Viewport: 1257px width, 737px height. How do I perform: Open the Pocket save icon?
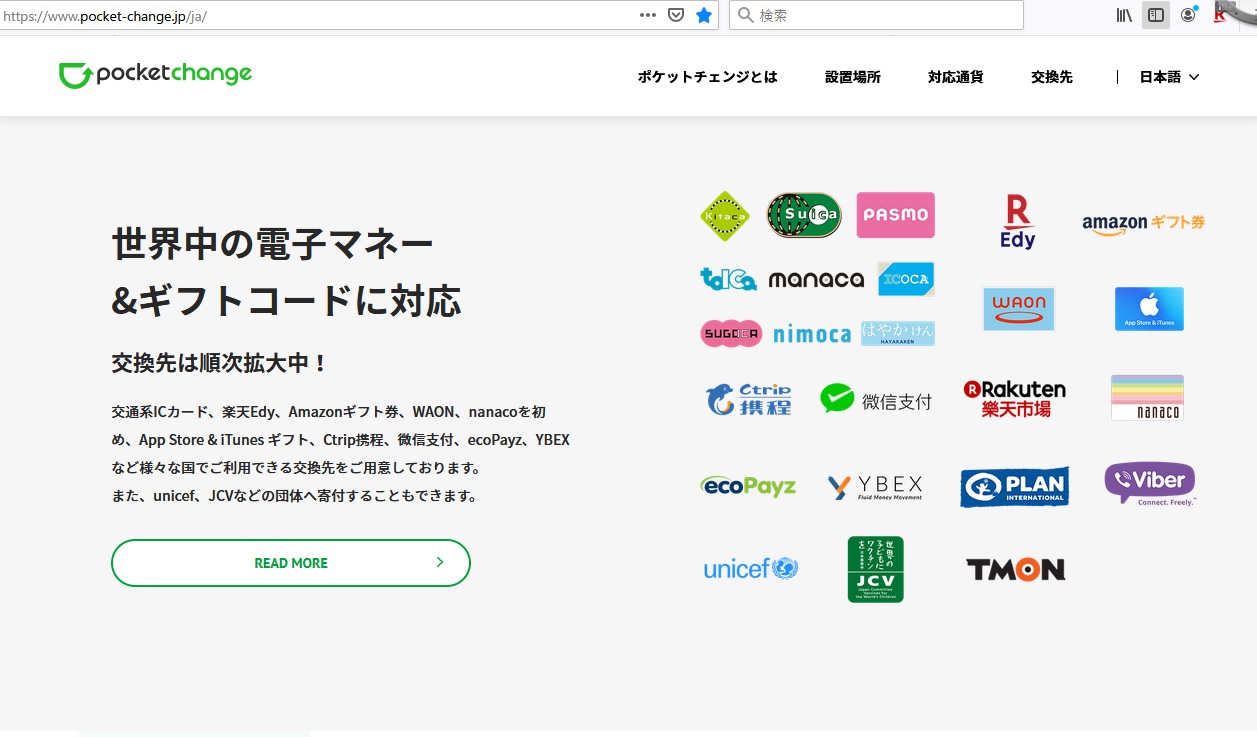click(x=676, y=15)
